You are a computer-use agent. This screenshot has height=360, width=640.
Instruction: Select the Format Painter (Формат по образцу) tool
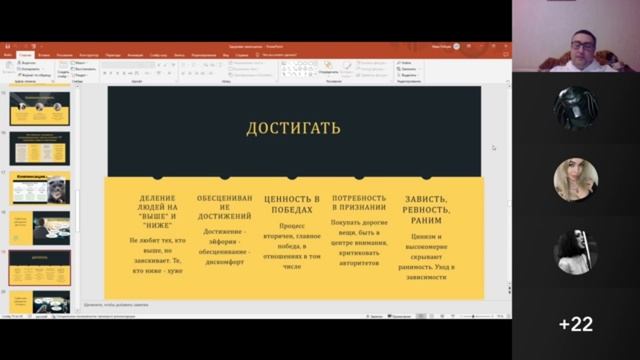pos(34,75)
